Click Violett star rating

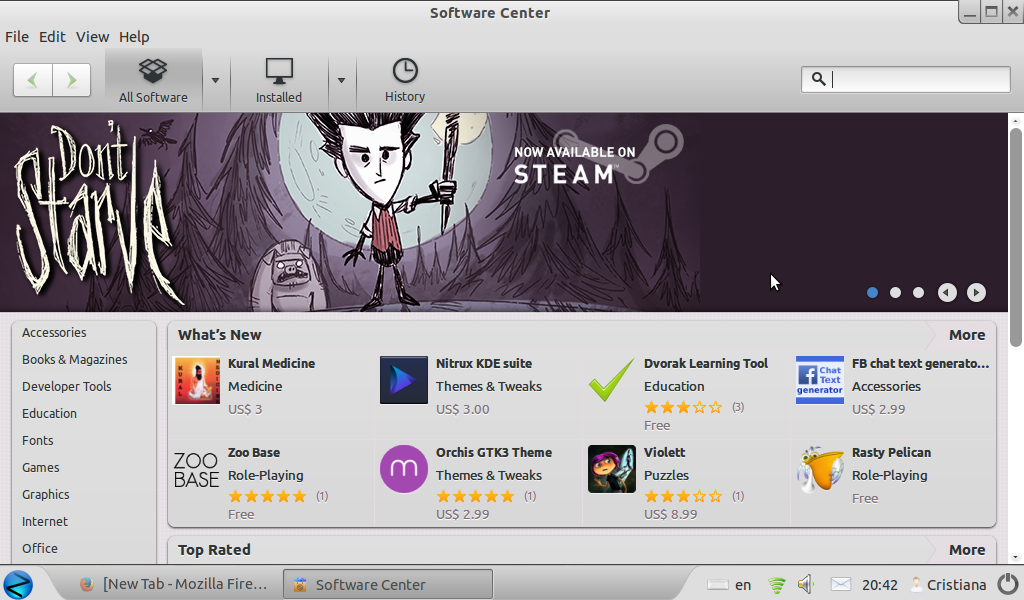[x=683, y=496]
